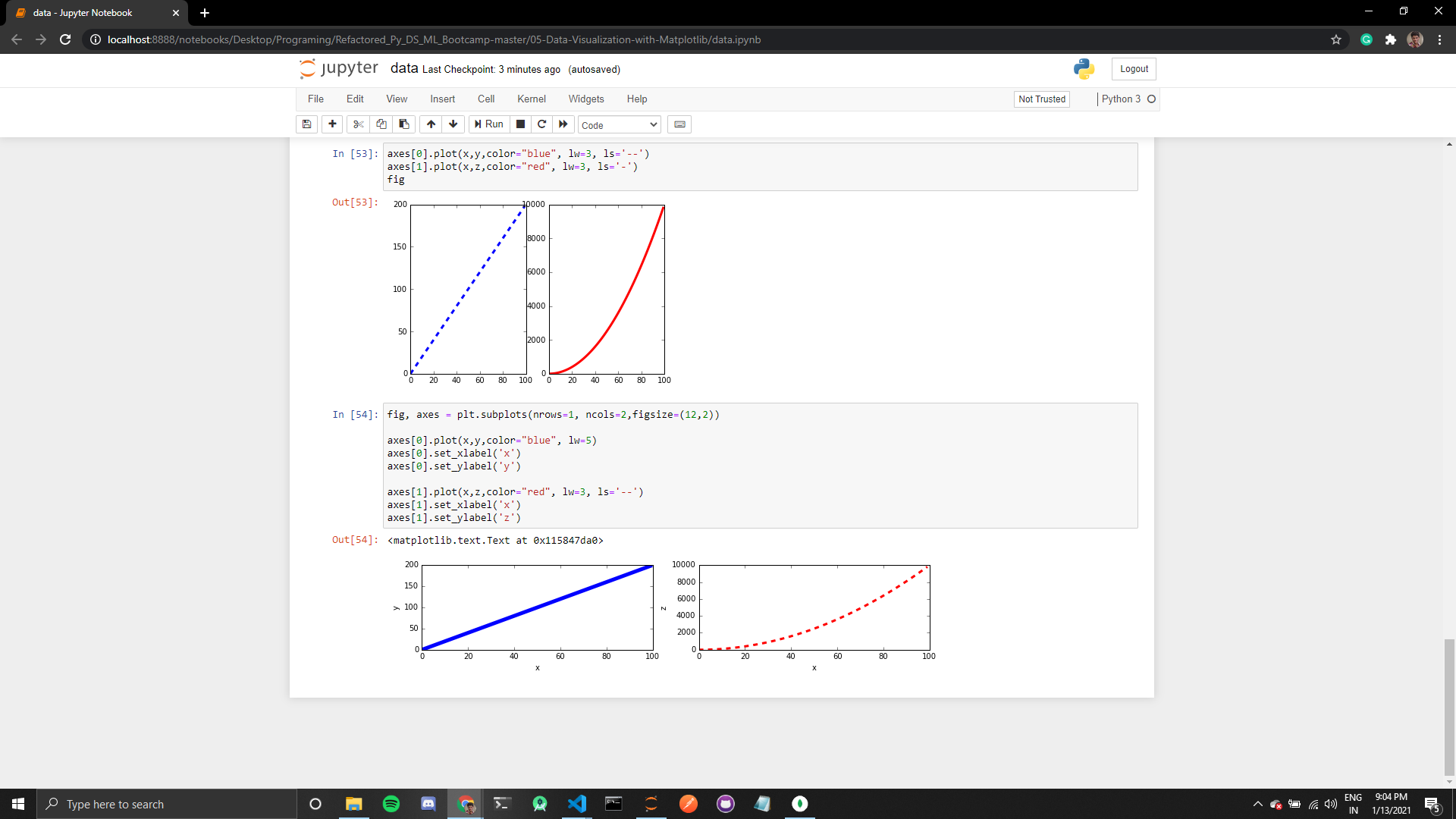Open Chrome extensions puzzle menu
This screenshot has width=1456, height=819.
click(1391, 39)
